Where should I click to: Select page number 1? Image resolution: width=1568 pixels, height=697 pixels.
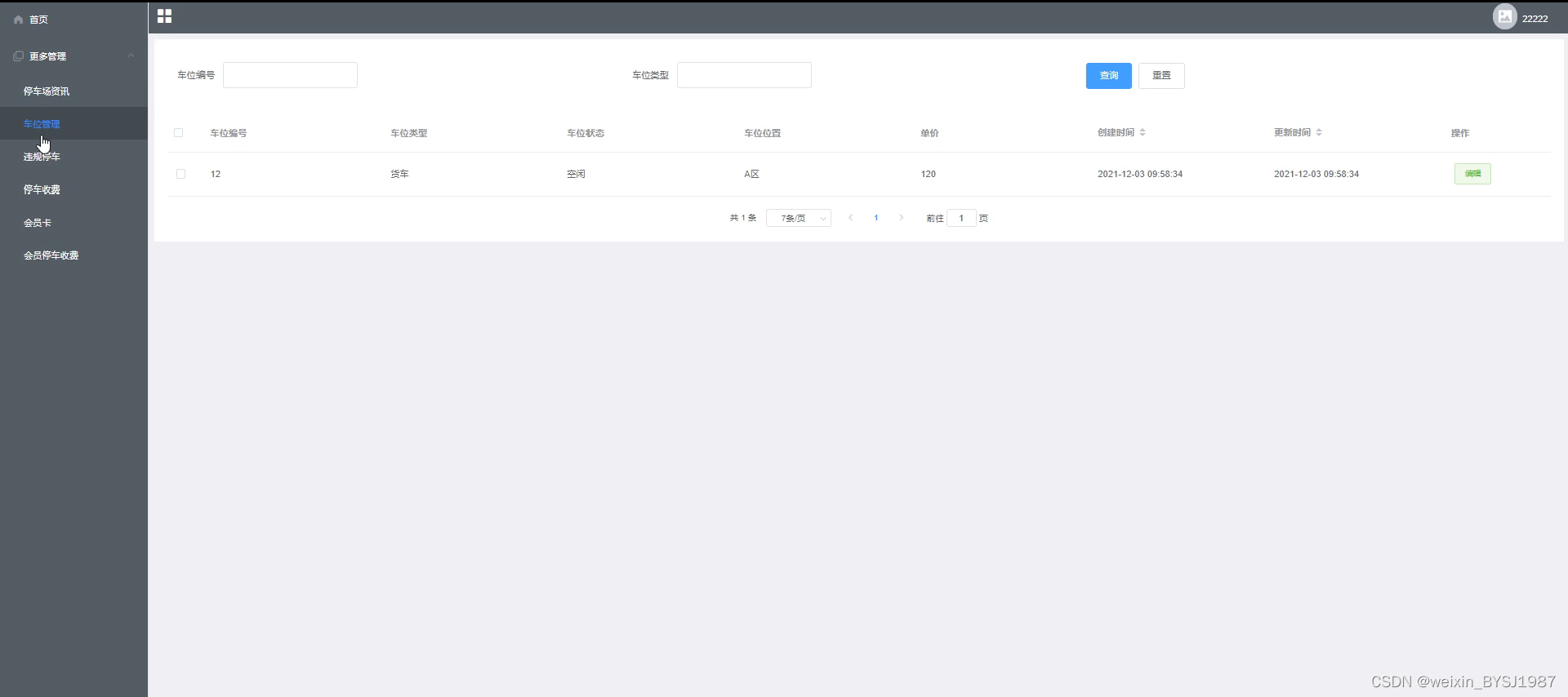[x=875, y=218]
